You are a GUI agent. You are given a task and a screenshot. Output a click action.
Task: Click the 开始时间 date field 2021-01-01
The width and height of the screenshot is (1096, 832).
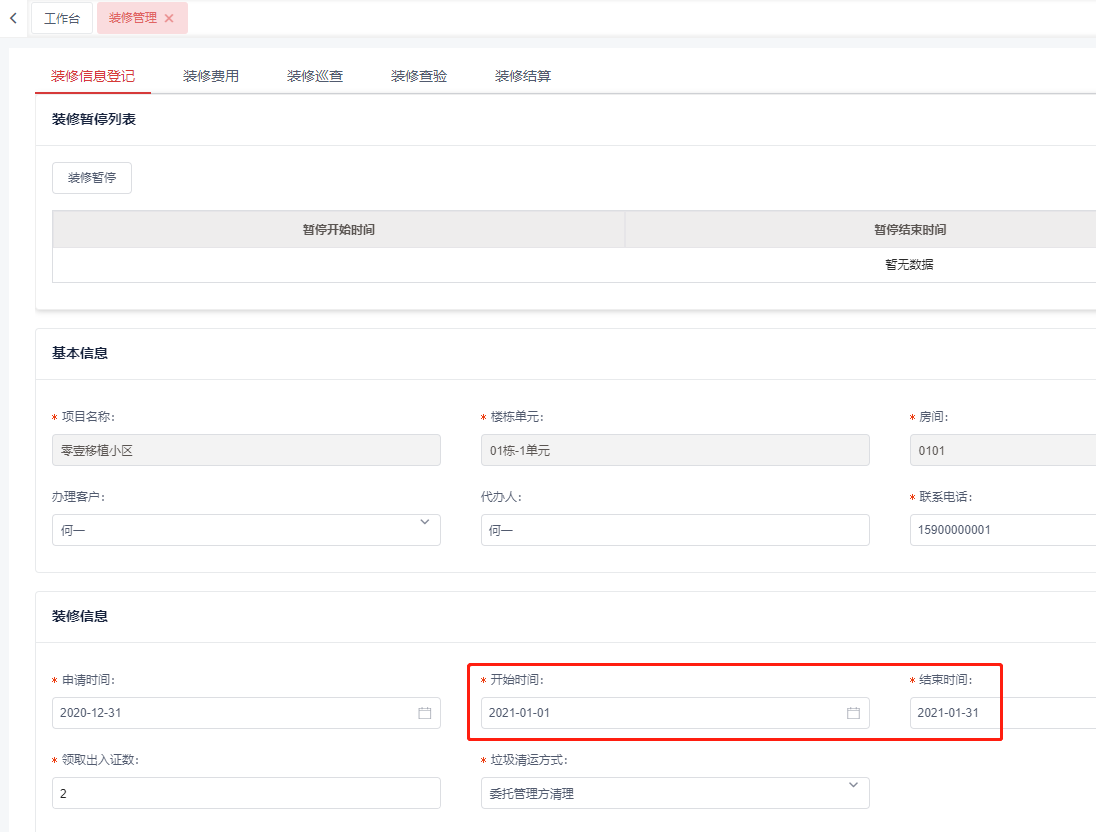[675, 713]
